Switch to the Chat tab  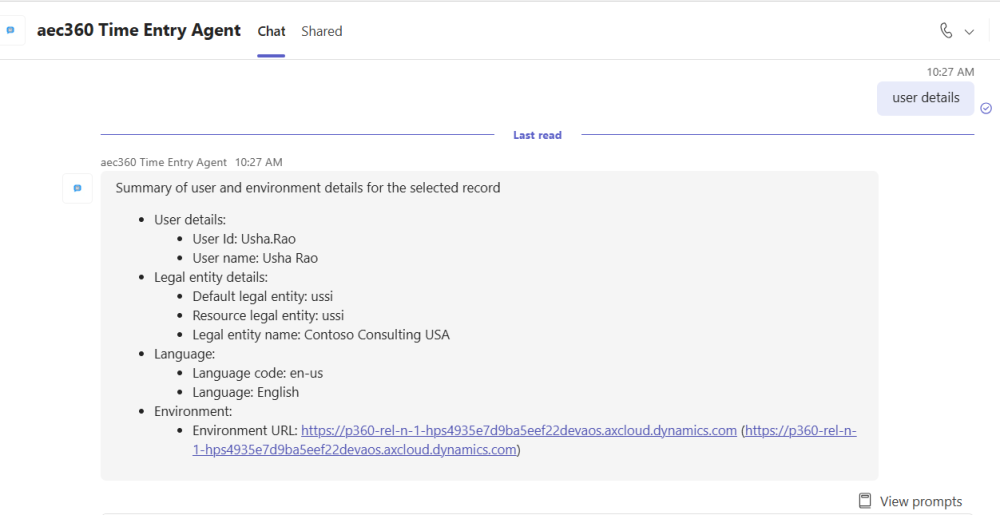[x=272, y=31]
